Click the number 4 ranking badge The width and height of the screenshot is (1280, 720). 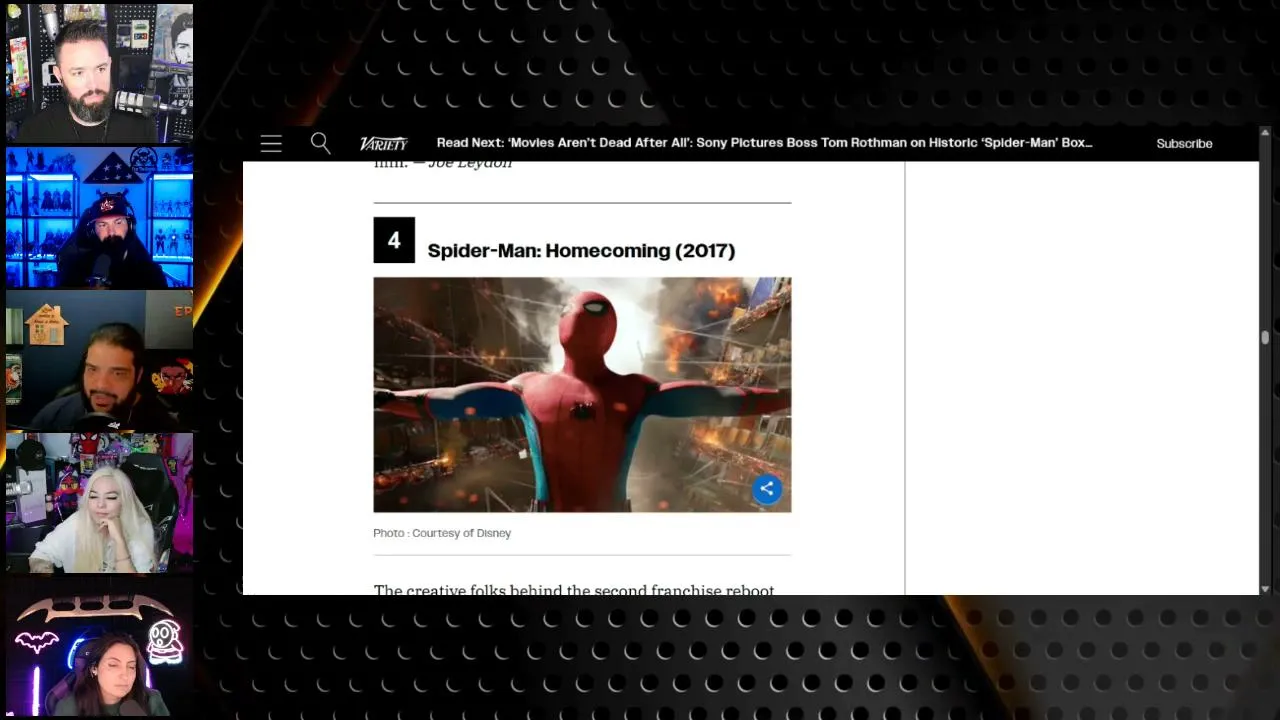(394, 240)
